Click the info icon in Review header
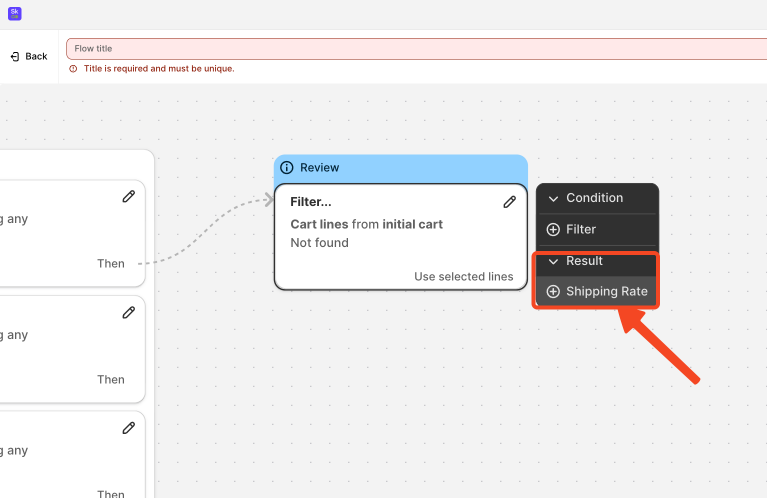 coord(287,168)
